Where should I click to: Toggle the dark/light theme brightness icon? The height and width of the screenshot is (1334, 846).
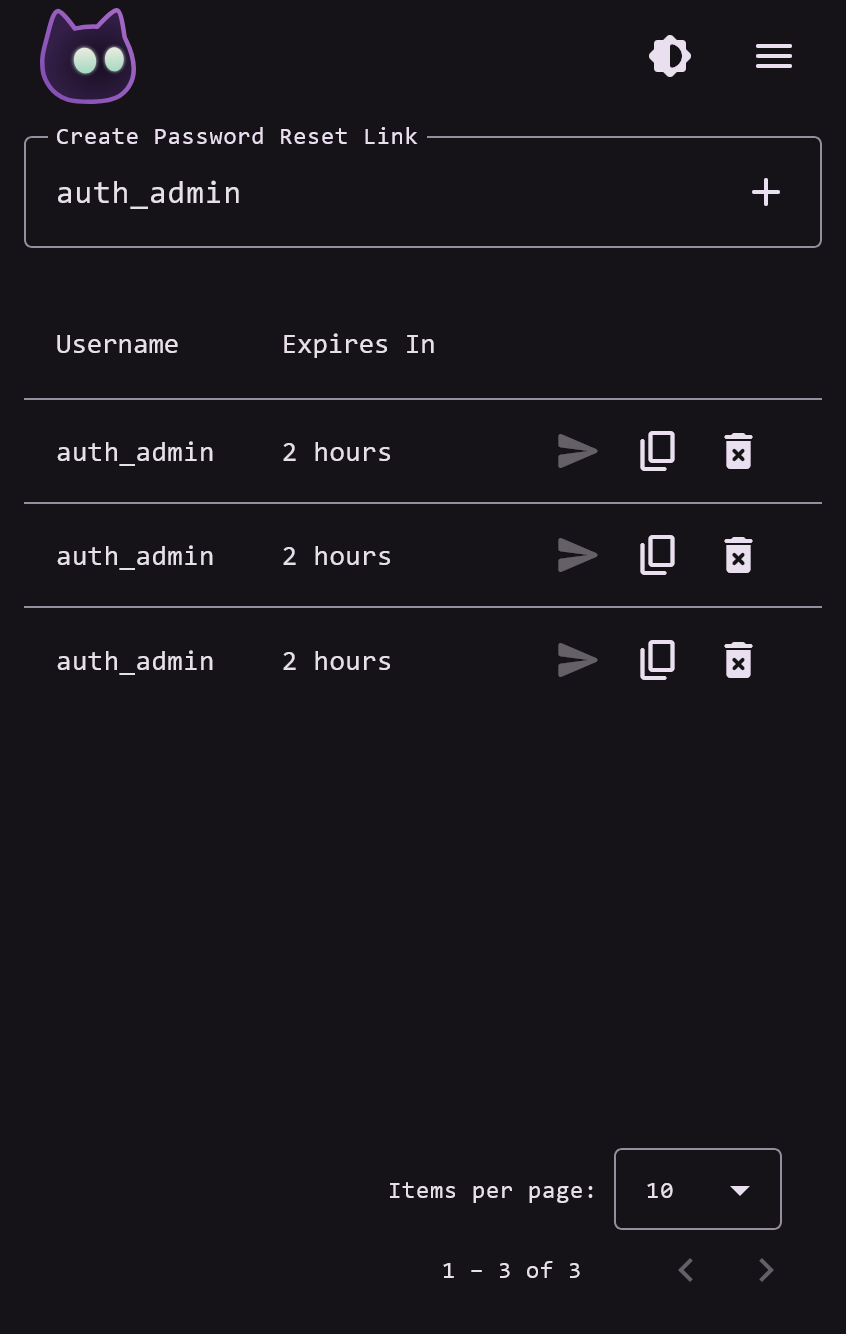[670, 56]
